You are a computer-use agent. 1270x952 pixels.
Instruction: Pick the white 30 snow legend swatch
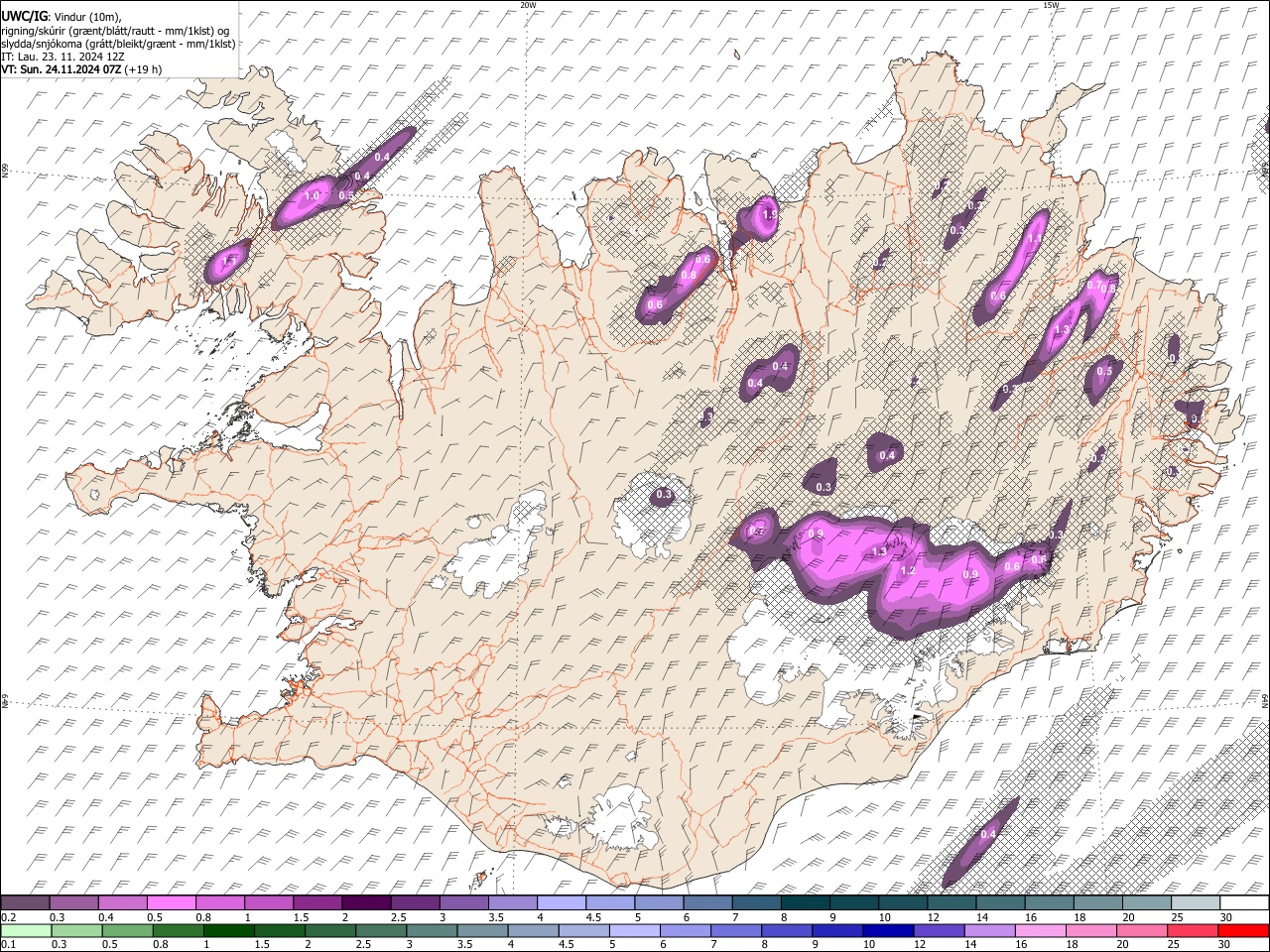(1244, 903)
